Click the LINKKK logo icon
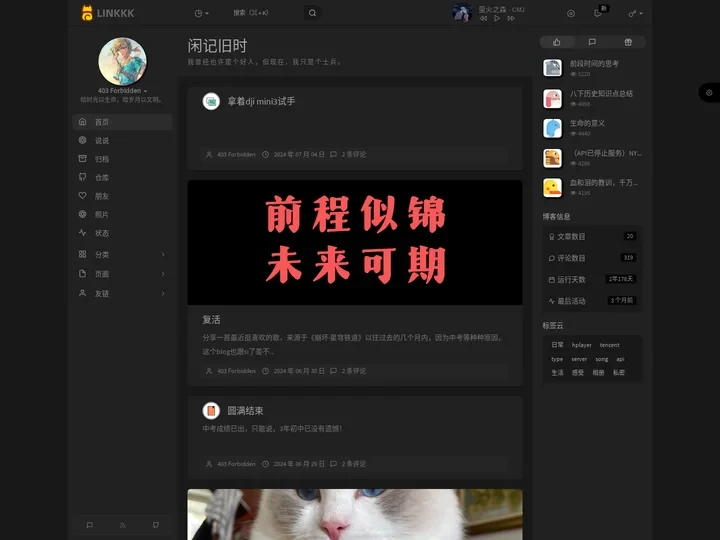This screenshot has height=540, width=720. click(87, 13)
